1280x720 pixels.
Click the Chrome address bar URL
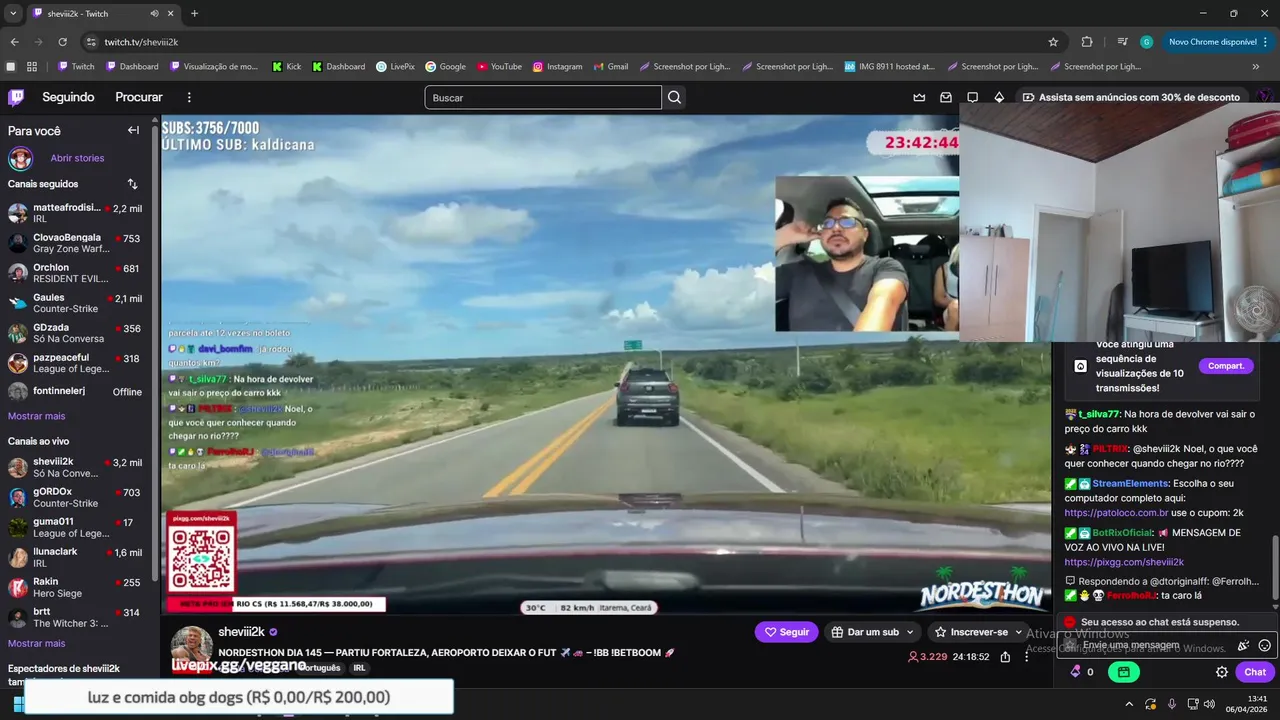(x=141, y=42)
